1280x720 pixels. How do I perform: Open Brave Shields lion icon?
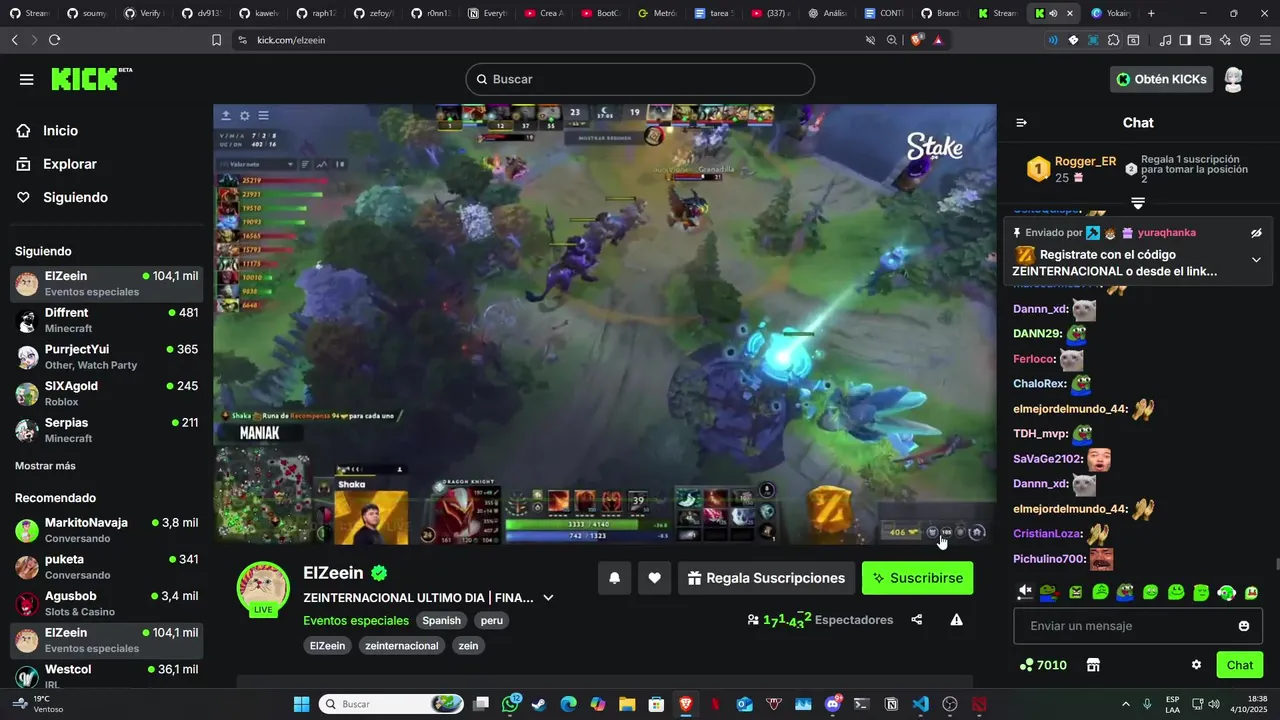916,40
